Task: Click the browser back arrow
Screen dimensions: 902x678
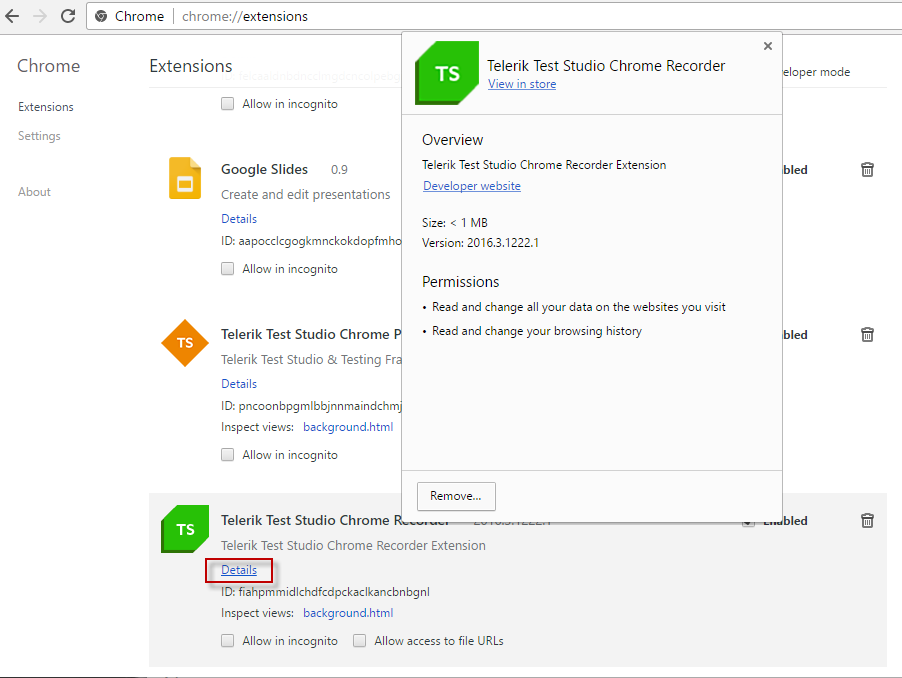Action: coord(12,16)
